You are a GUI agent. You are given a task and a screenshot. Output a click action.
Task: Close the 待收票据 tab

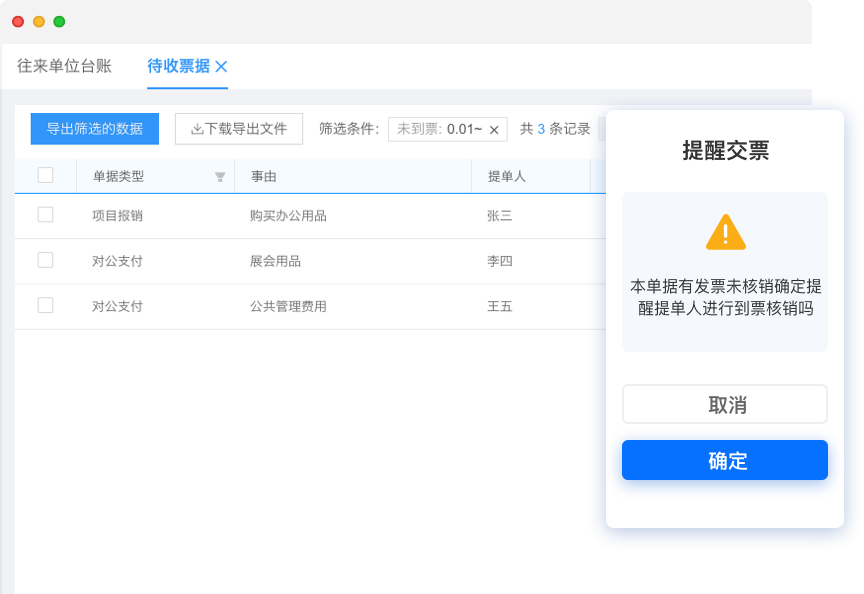click(x=223, y=67)
